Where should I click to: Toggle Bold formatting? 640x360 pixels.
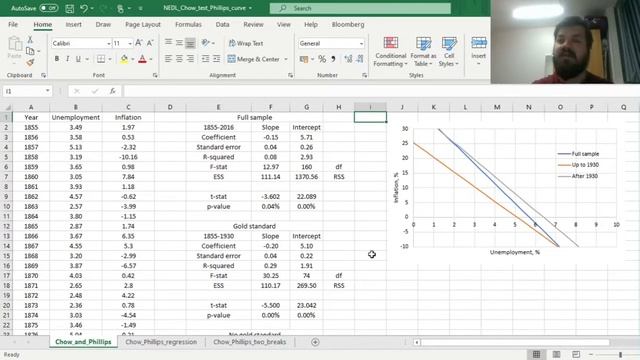(x=57, y=59)
